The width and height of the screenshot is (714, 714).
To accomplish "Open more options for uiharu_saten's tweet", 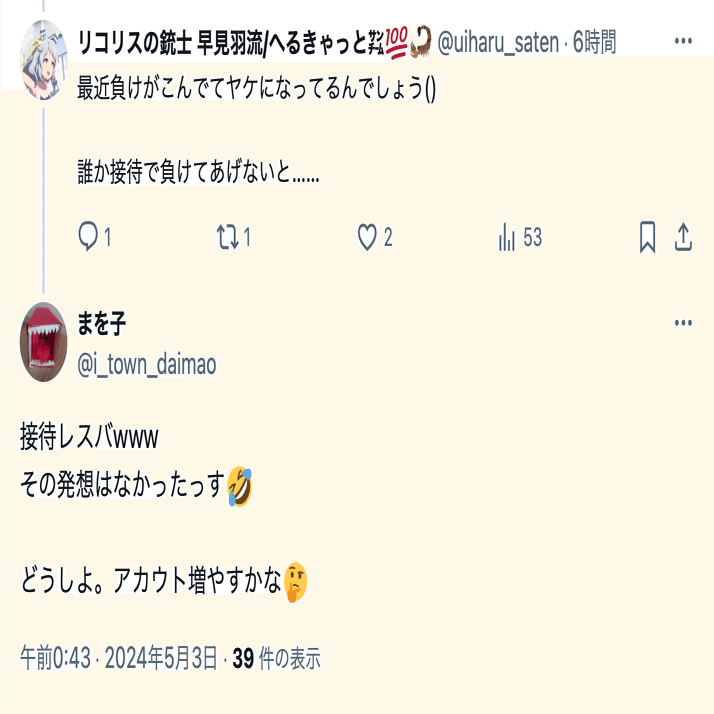I will (x=683, y=41).
